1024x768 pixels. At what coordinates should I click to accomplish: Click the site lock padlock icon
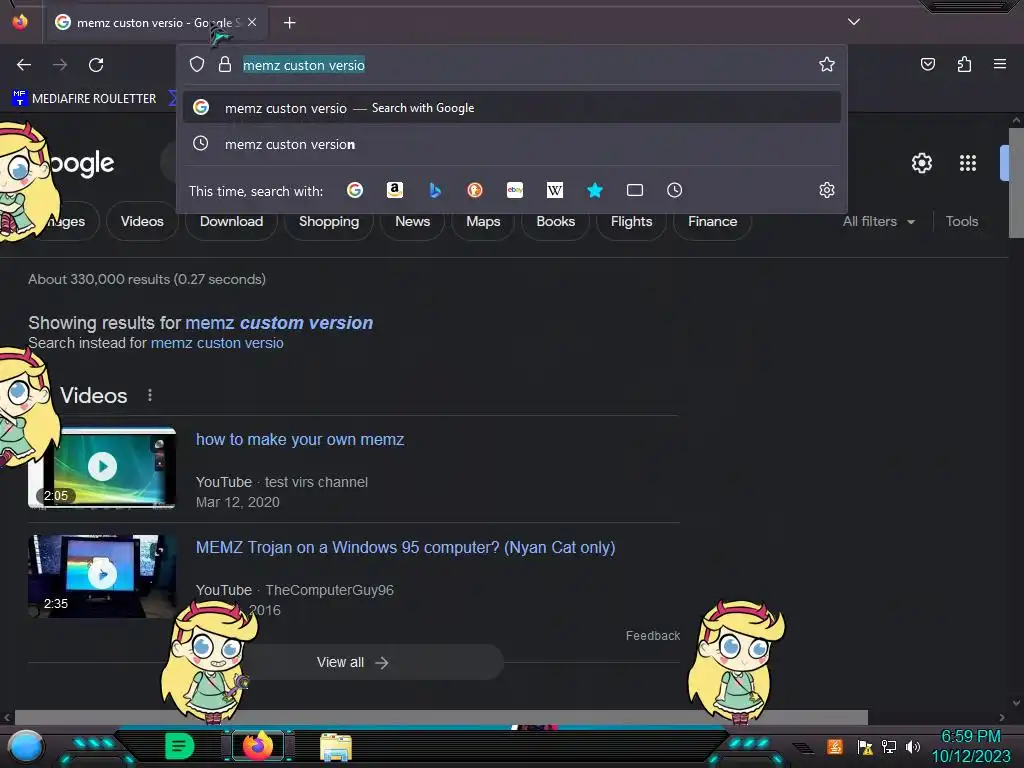click(225, 64)
